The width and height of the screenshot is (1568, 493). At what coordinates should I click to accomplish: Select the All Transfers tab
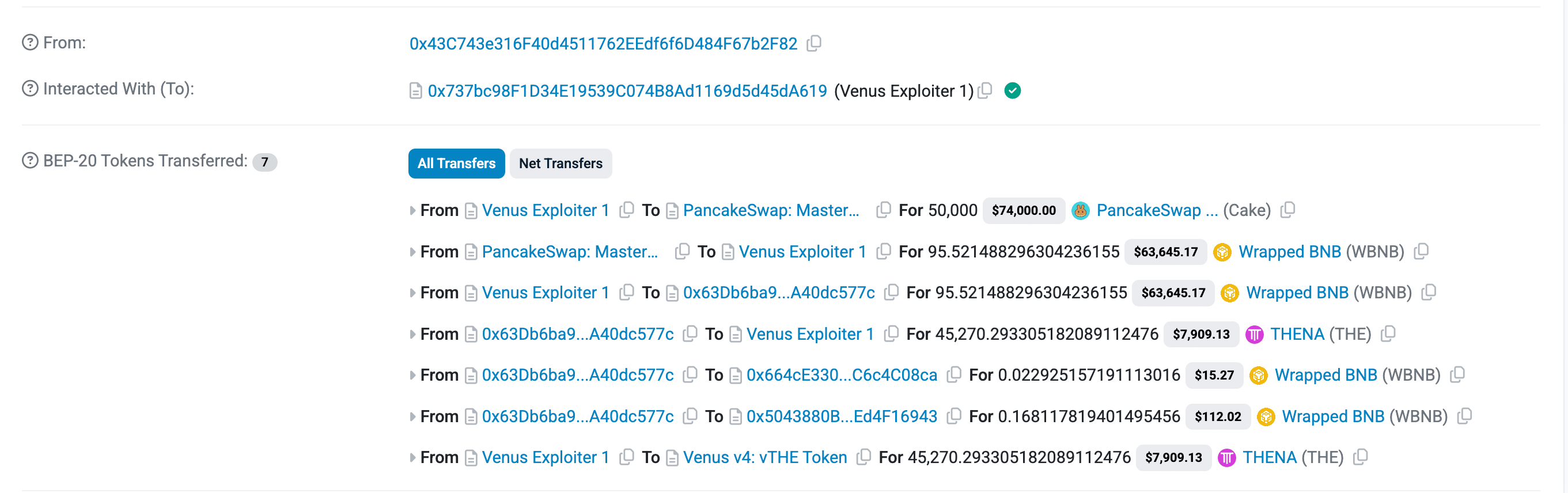[456, 163]
